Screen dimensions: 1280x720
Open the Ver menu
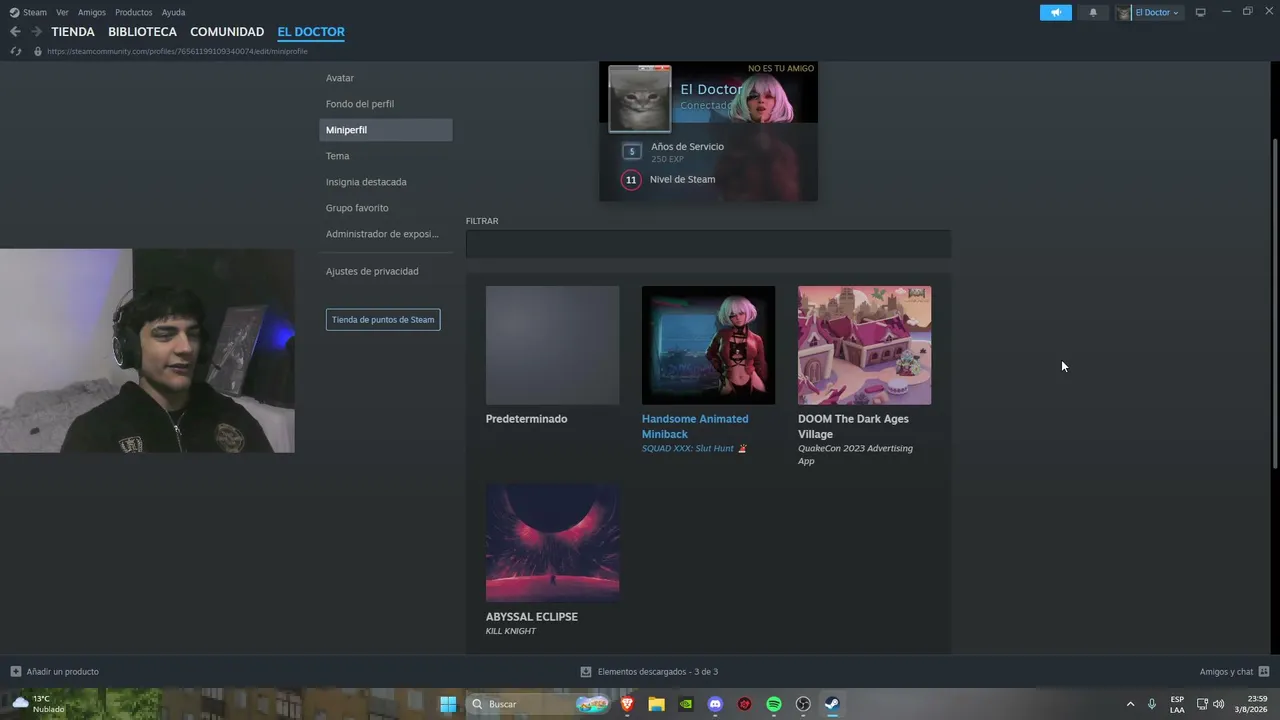(x=62, y=12)
